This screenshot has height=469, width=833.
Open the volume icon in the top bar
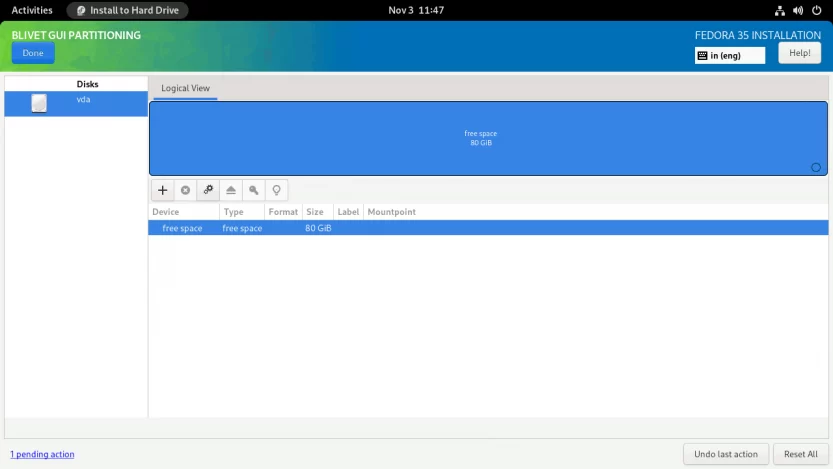point(797,10)
